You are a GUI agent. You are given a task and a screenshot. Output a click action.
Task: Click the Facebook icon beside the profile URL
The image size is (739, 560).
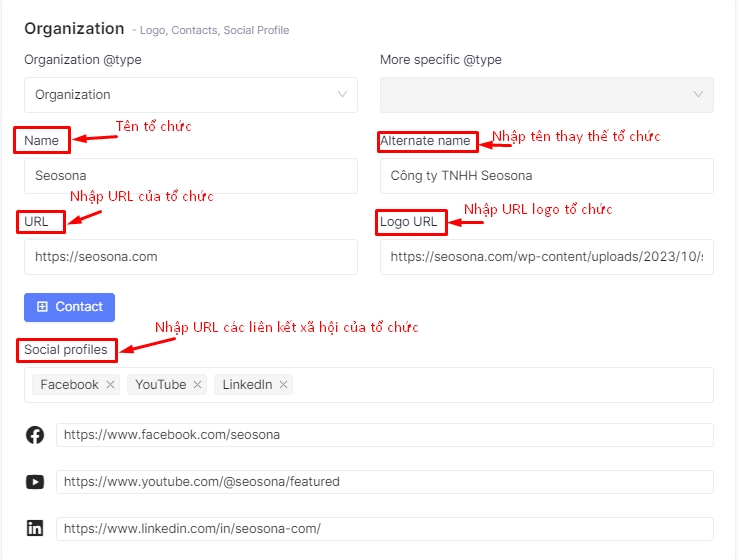(35, 435)
